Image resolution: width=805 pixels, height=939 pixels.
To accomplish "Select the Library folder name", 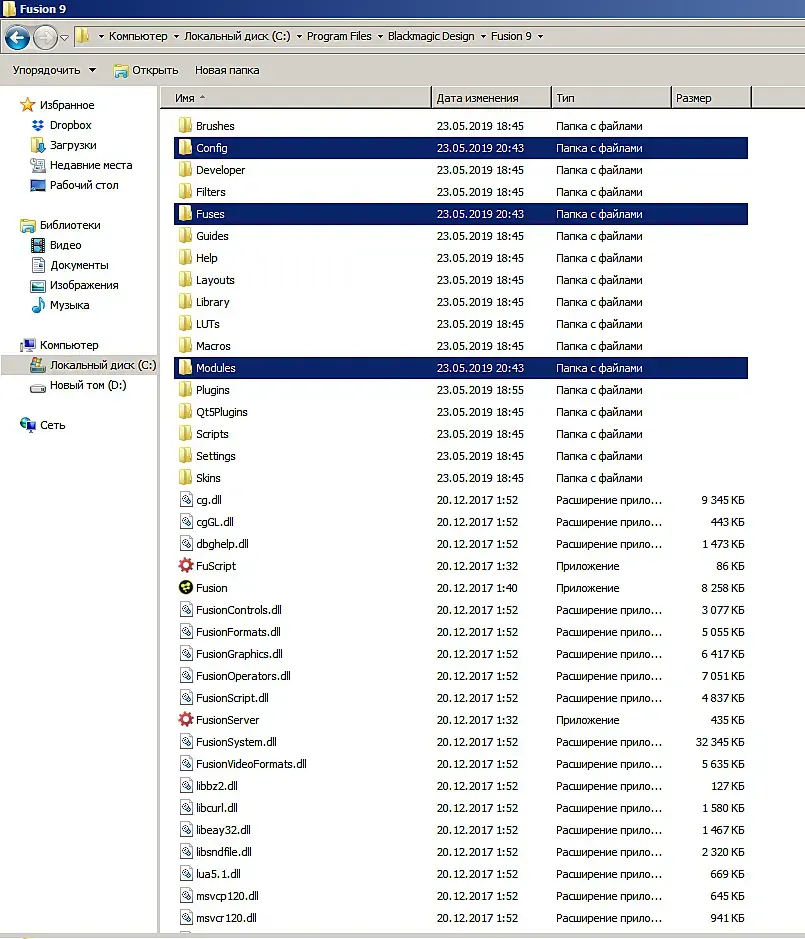I will click(x=213, y=302).
